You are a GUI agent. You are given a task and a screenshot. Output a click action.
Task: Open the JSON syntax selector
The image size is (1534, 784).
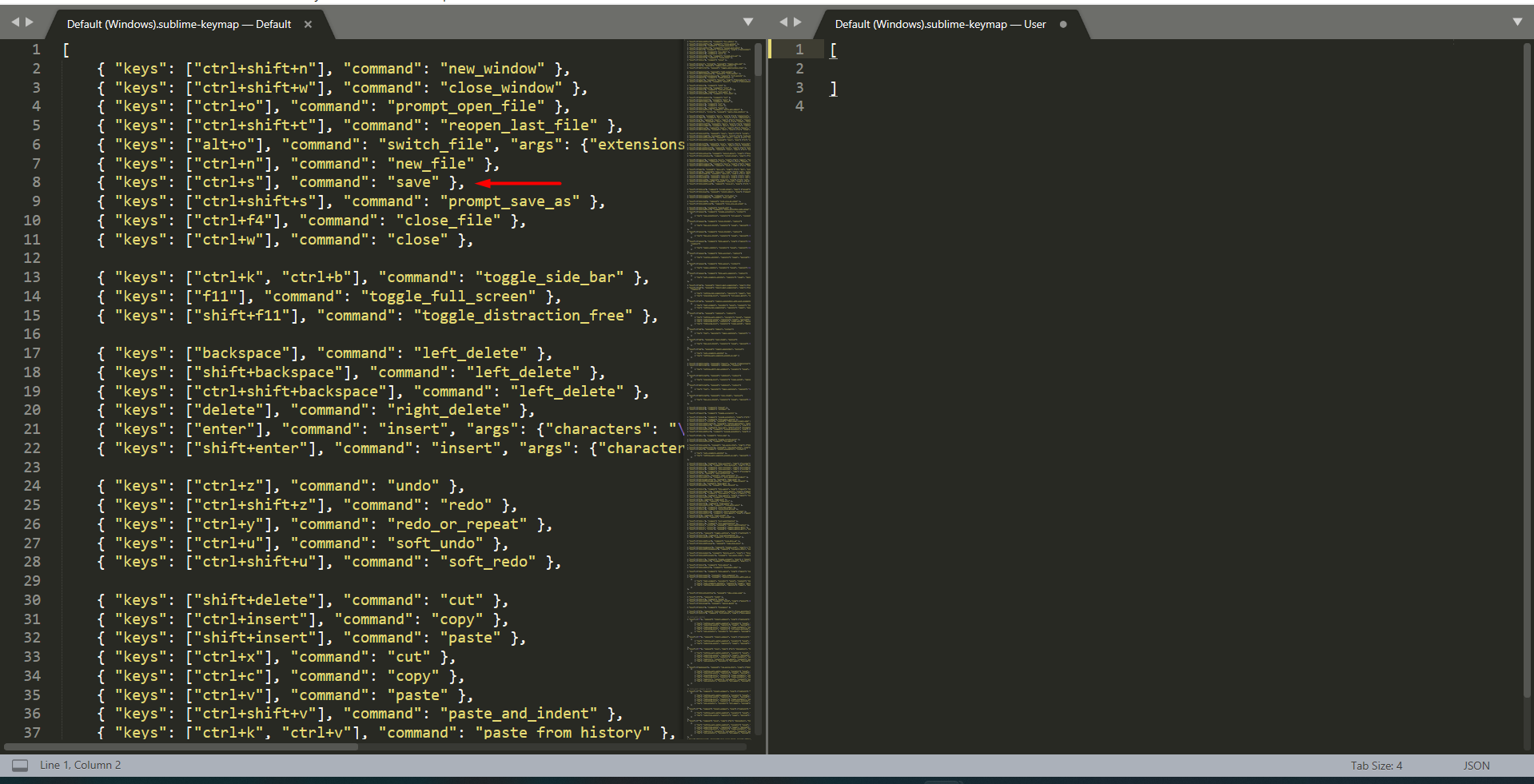(x=1476, y=766)
